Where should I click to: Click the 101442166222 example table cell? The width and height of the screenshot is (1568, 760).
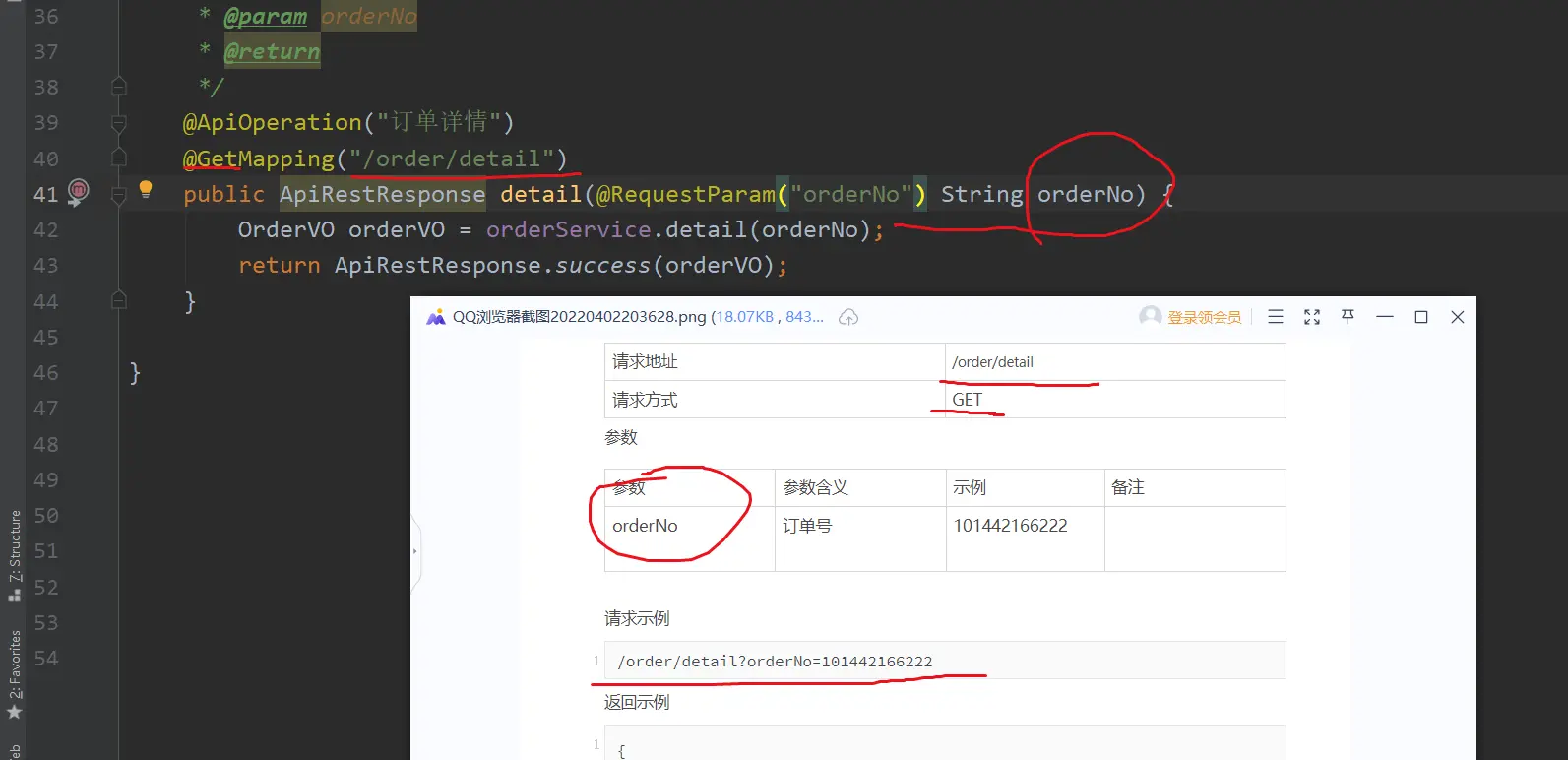(1026, 538)
